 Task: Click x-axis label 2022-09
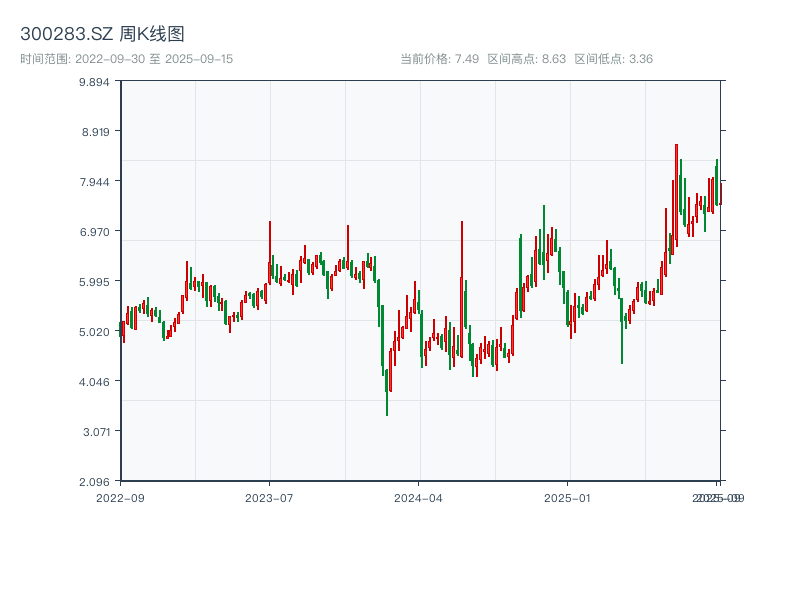[120, 498]
